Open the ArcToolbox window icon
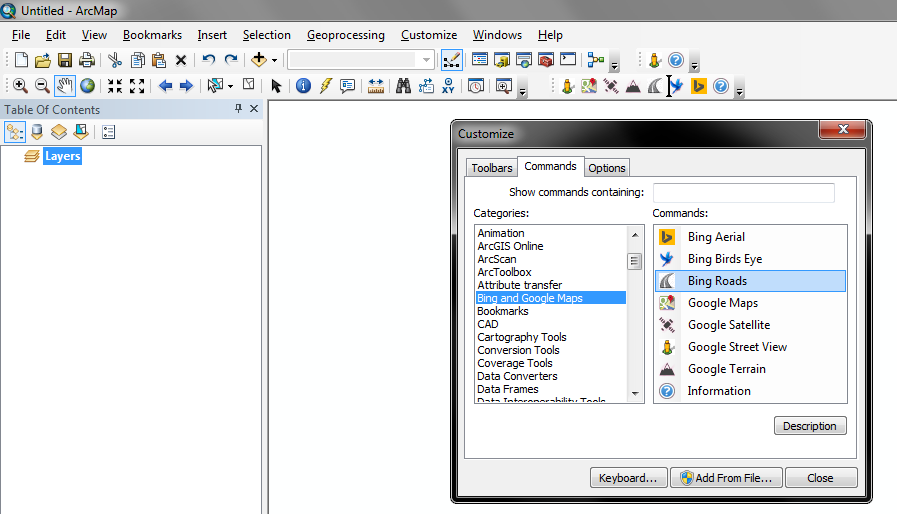 (x=546, y=60)
